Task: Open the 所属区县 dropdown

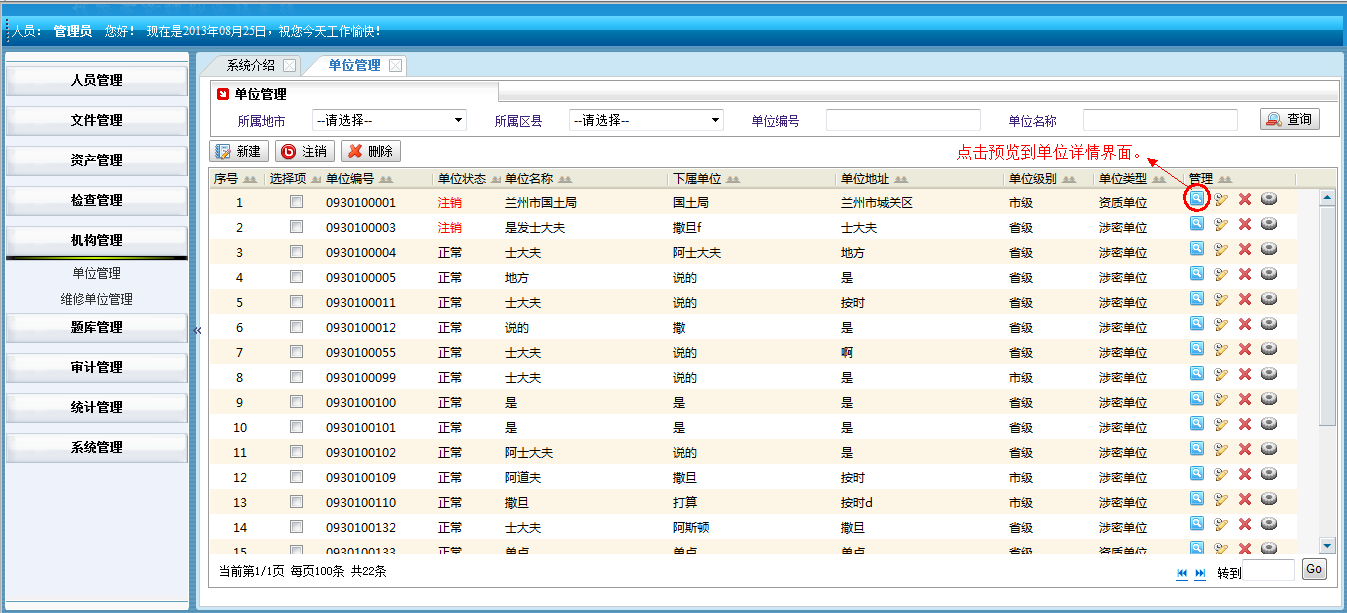Action: point(647,120)
